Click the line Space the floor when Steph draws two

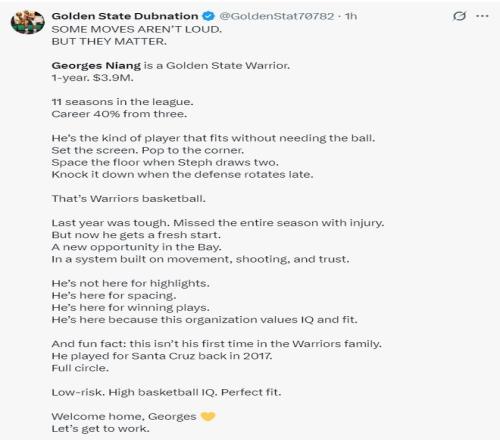pos(165,162)
